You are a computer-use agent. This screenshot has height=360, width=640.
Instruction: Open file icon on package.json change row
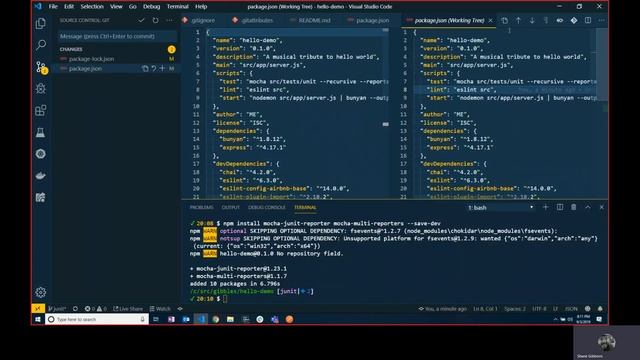tap(145, 69)
